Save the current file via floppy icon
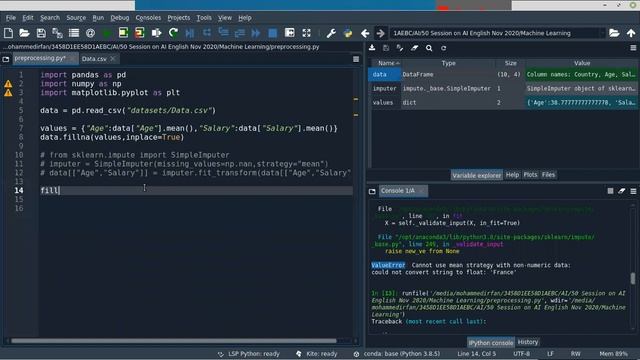640x360 pixels. coord(41,33)
